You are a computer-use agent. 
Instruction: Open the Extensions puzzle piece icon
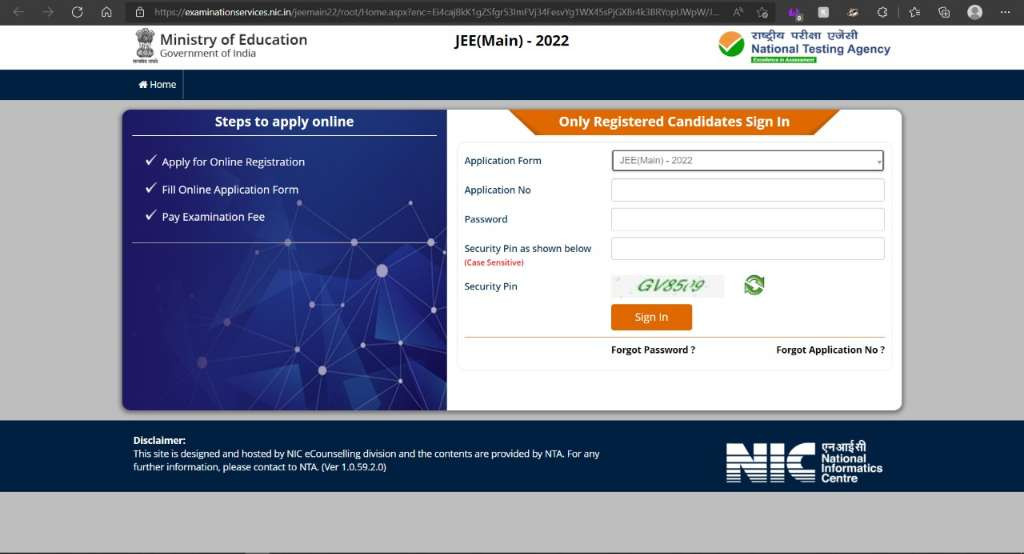[882, 12]
